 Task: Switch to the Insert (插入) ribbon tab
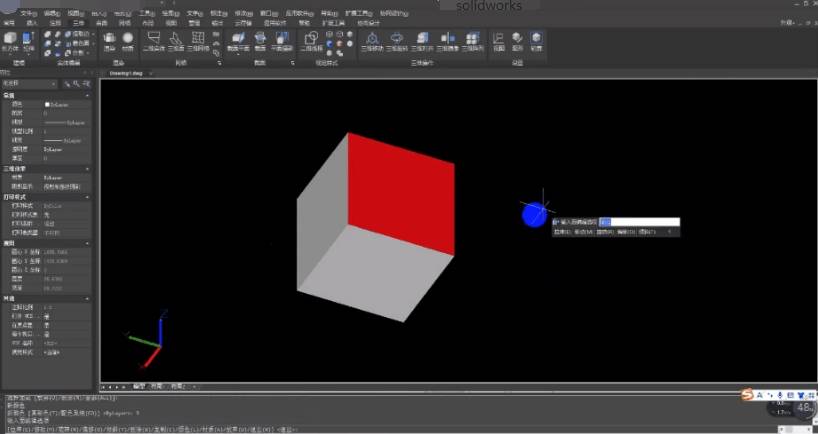(x=32, y=23)
